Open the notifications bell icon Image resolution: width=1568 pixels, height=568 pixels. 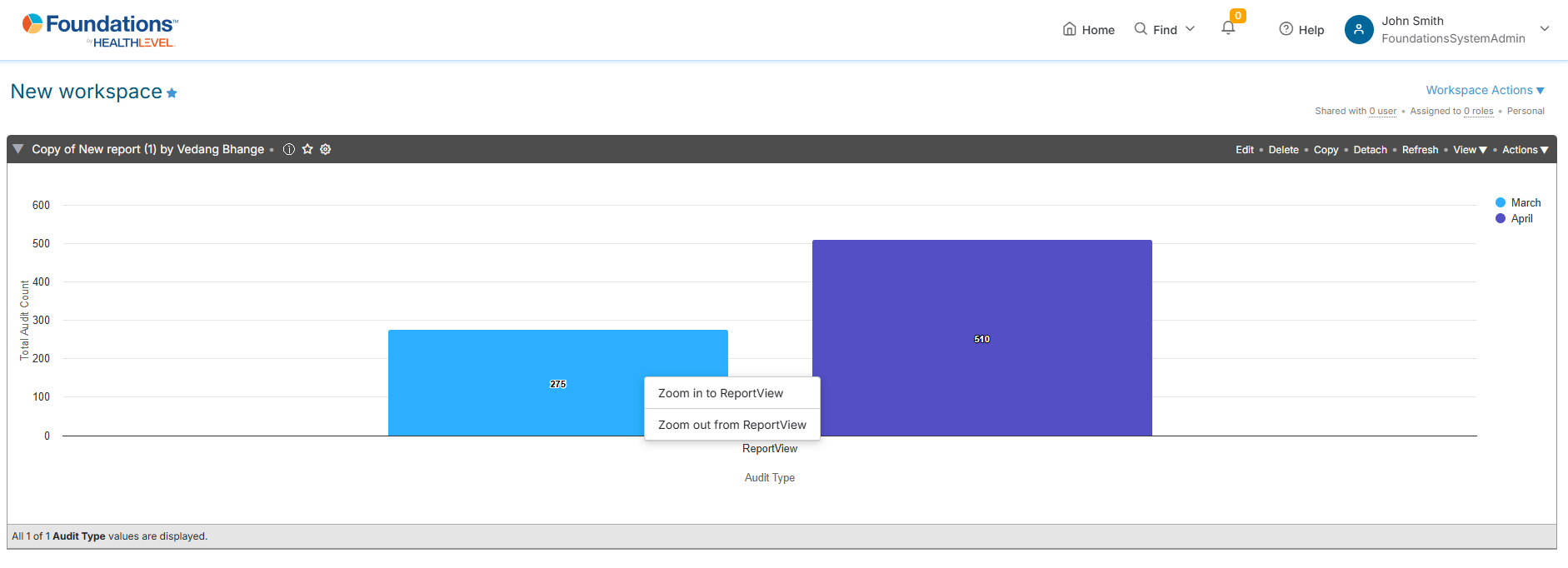[x=1228, y=28]
